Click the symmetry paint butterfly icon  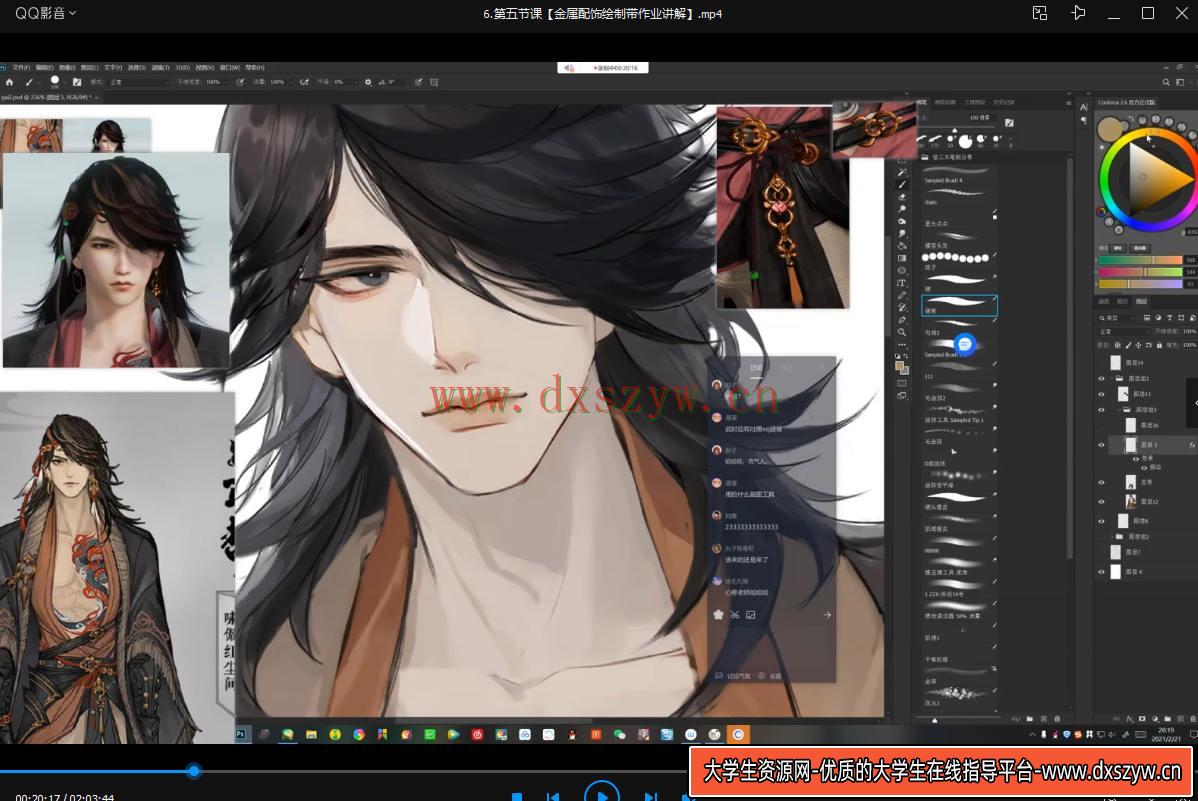point(434,82)
